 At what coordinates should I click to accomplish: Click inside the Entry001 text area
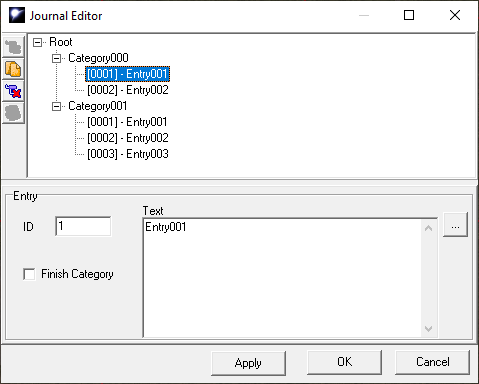click(282, 278)
